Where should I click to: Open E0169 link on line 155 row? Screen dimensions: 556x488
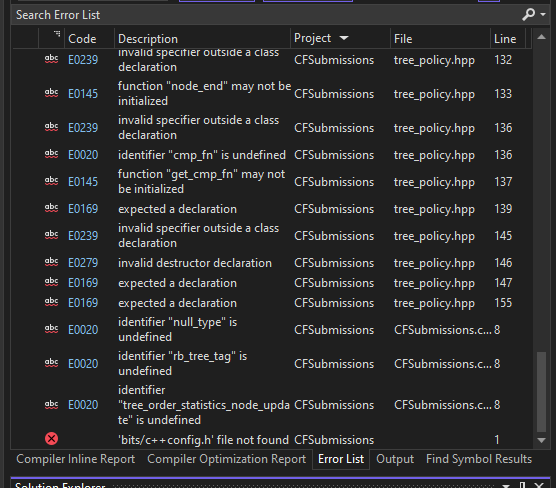(83, 303)
